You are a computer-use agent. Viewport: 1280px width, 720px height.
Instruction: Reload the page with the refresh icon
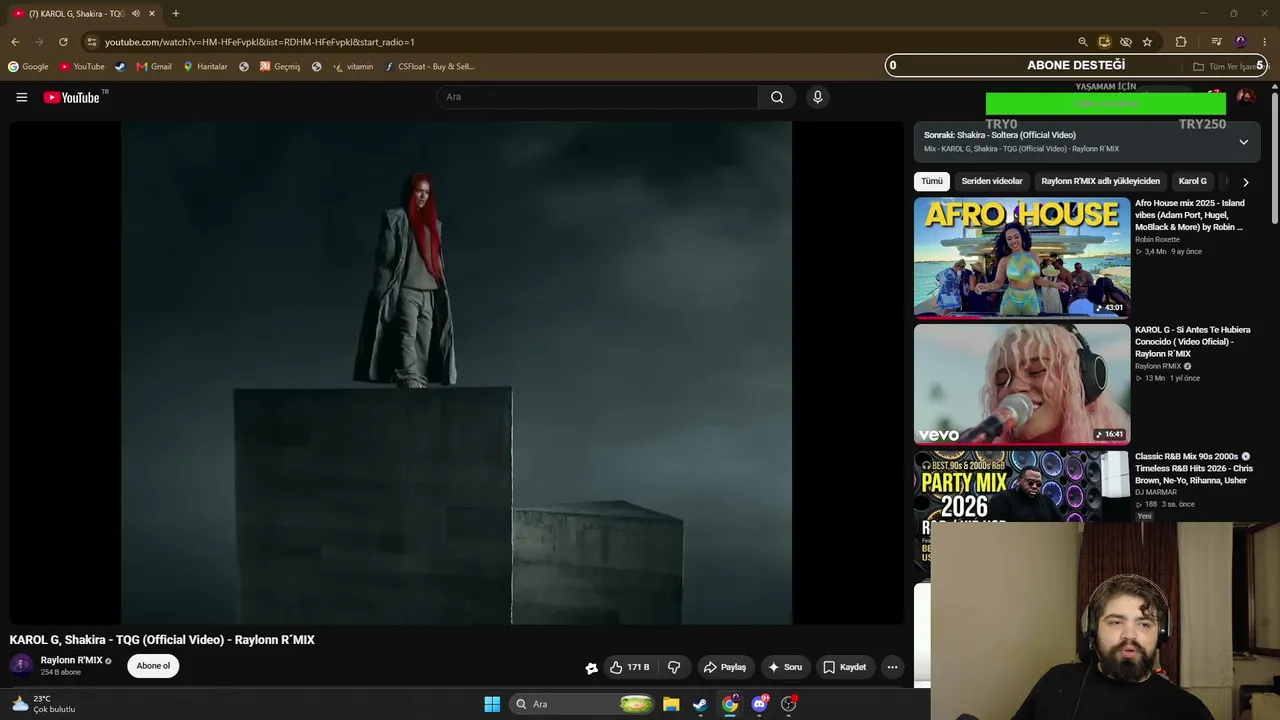63,42
